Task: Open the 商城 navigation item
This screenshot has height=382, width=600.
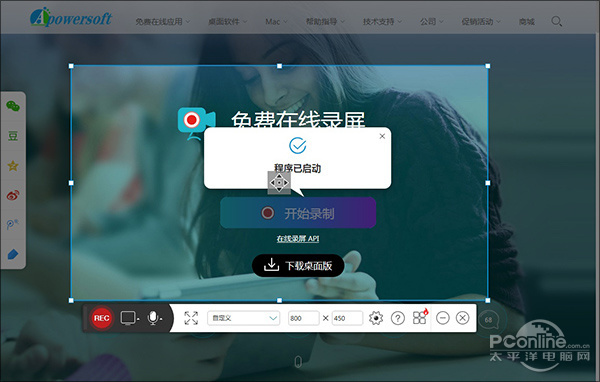Action: (527, 22)
